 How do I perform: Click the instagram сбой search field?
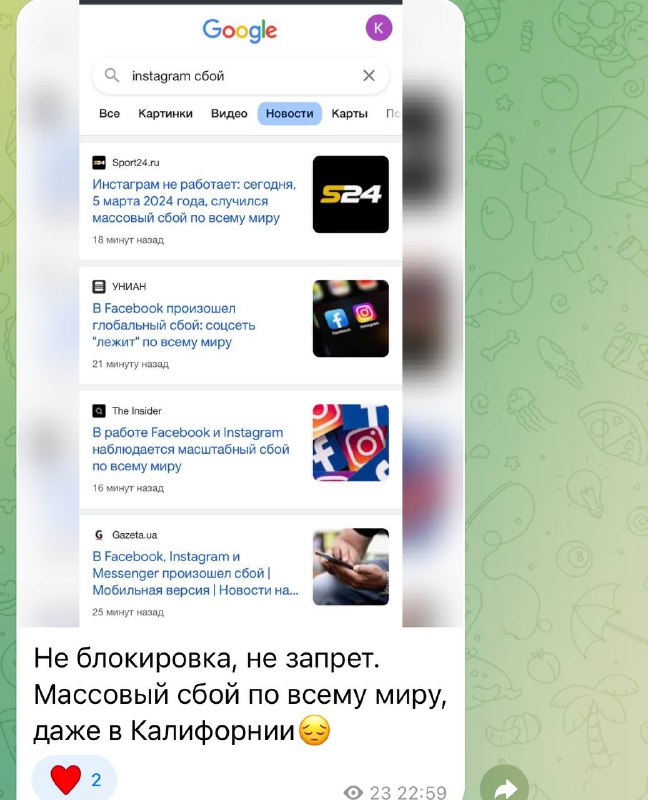pyautogui.click(x=240, y=76)
